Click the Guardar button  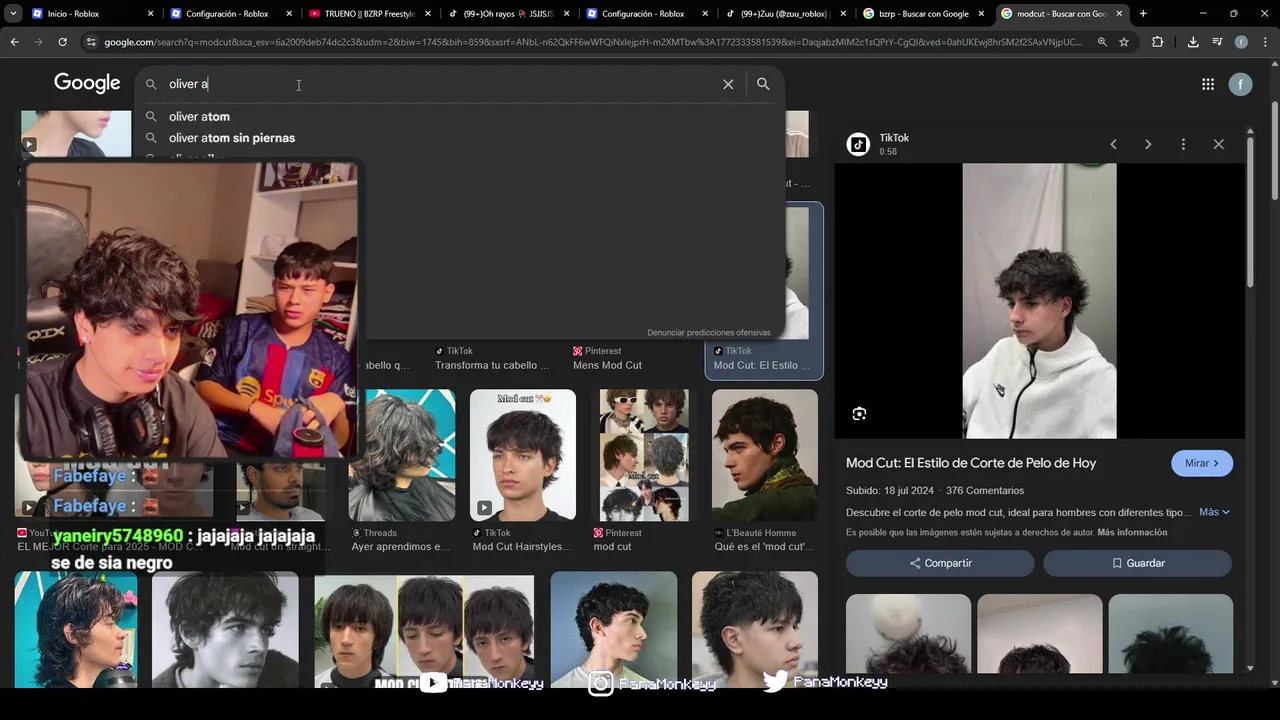coord(1137,563)
